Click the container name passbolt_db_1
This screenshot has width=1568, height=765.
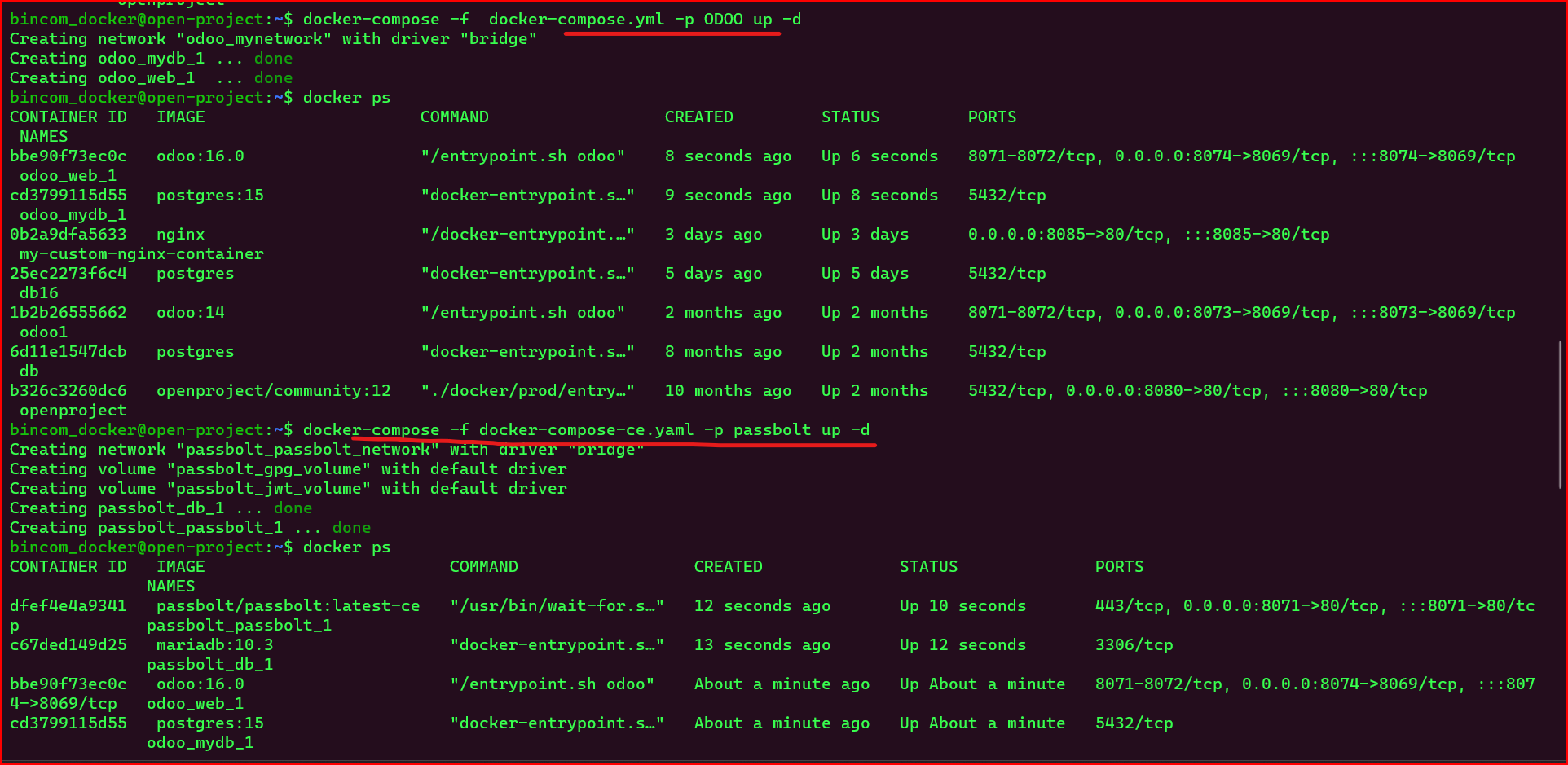click(x=210, y=664)
